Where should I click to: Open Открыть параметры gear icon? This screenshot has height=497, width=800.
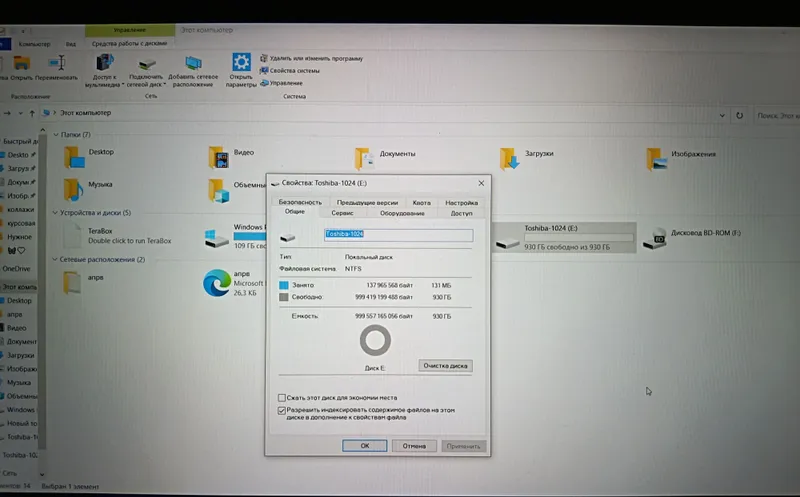(x=241, y=62)
